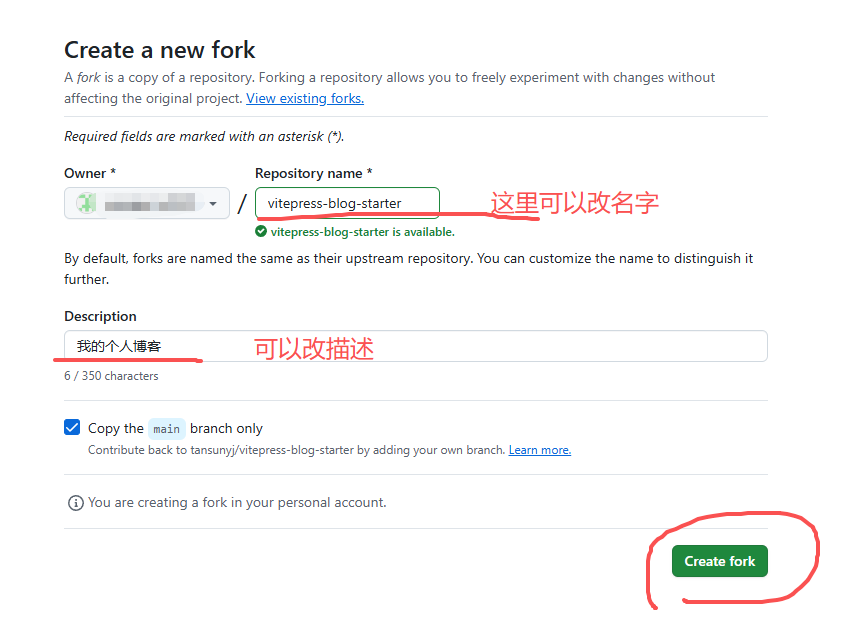Toggle the Copy main branch only checkbox

(72, 428)
